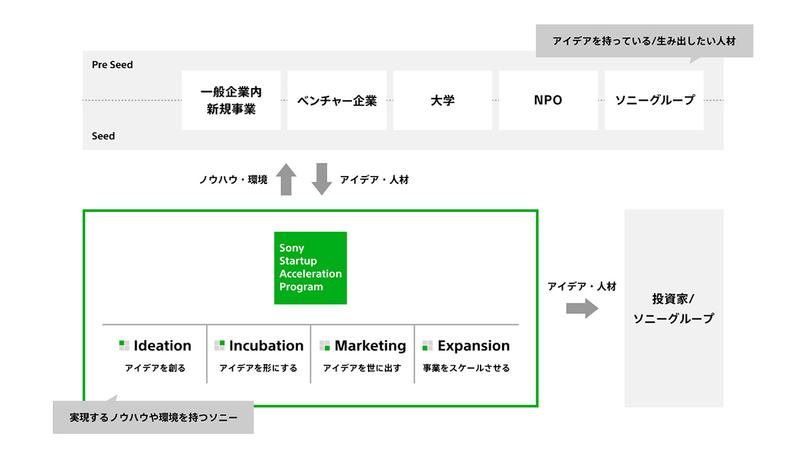Click the Pre Seed label

[x=111, y=65]
